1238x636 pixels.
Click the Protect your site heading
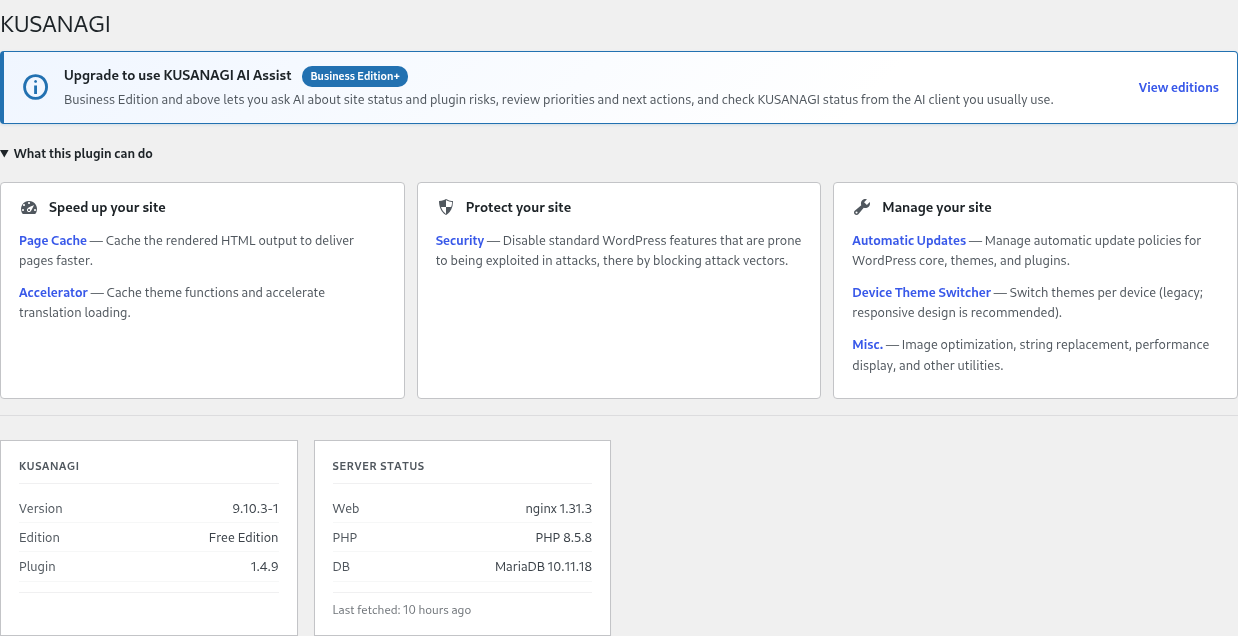[x=518, y=208]
